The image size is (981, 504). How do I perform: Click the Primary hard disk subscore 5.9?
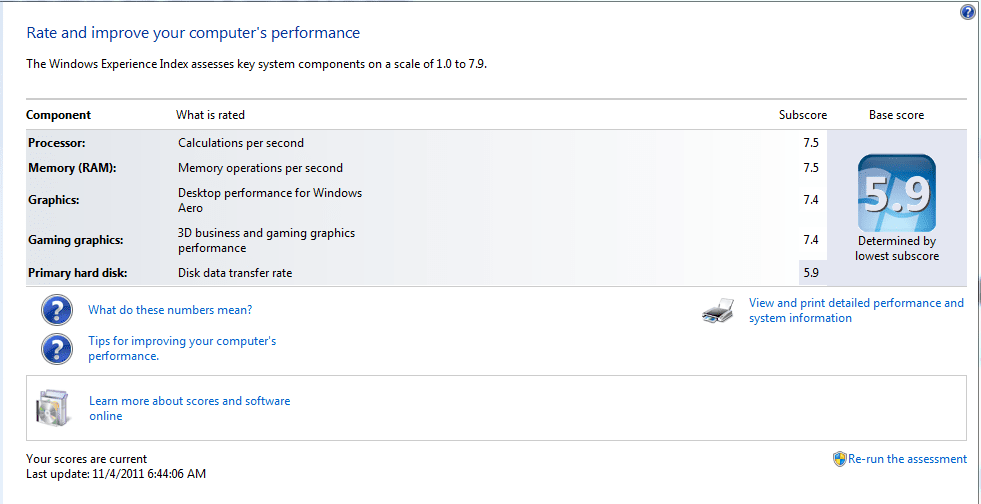click(x=811, y=273)
